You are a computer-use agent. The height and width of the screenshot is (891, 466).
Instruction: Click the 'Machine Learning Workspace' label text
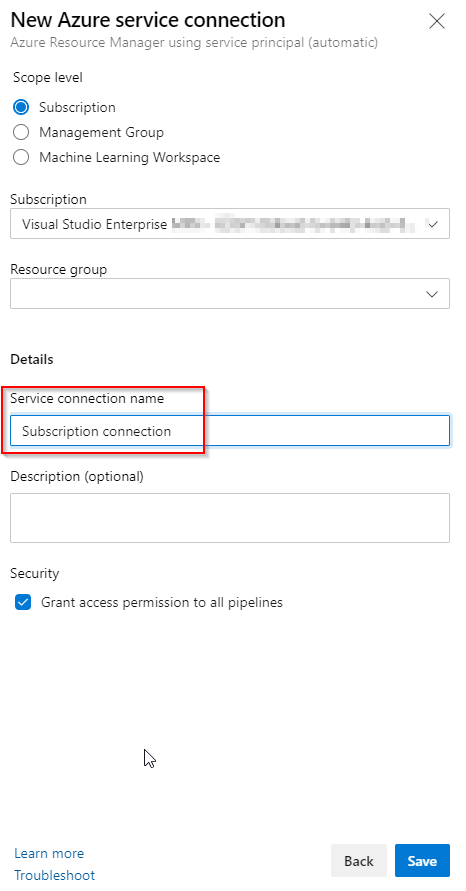click(130, 157)
